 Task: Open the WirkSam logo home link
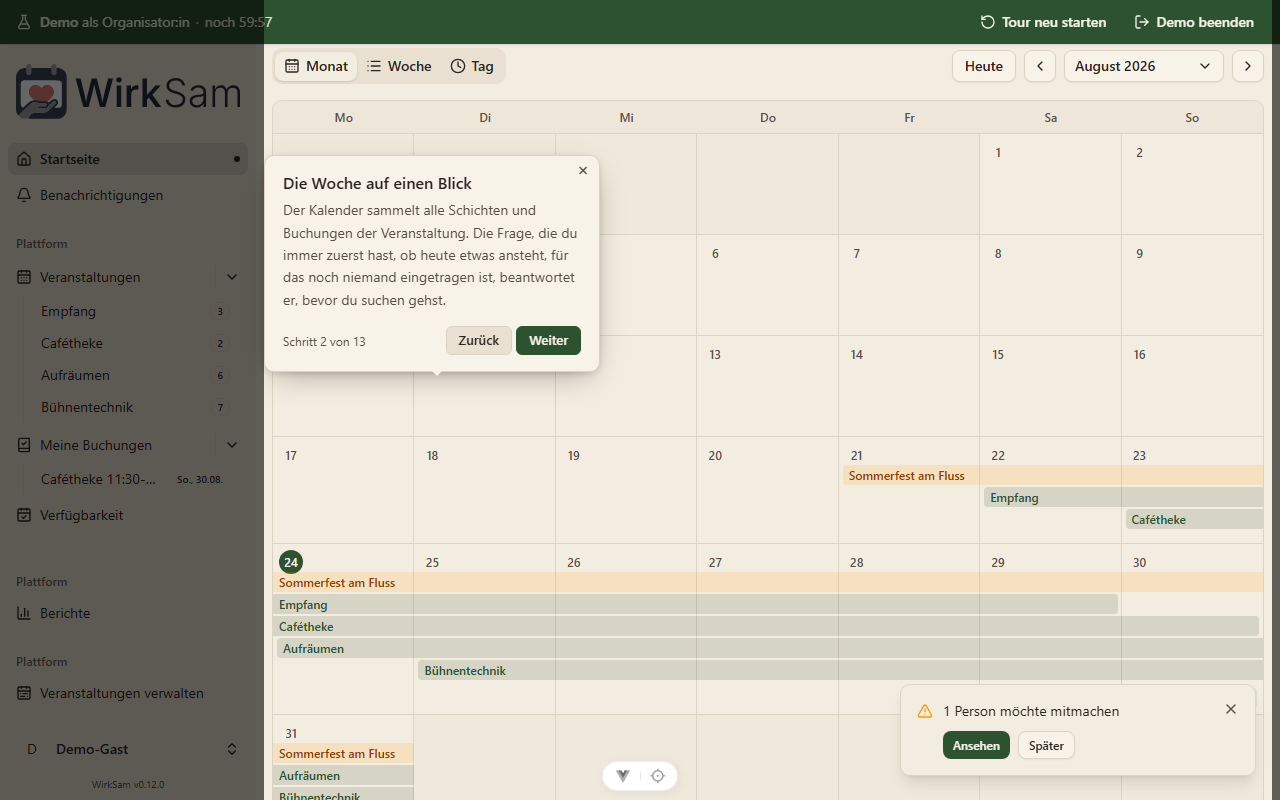[x=128, y=93]
